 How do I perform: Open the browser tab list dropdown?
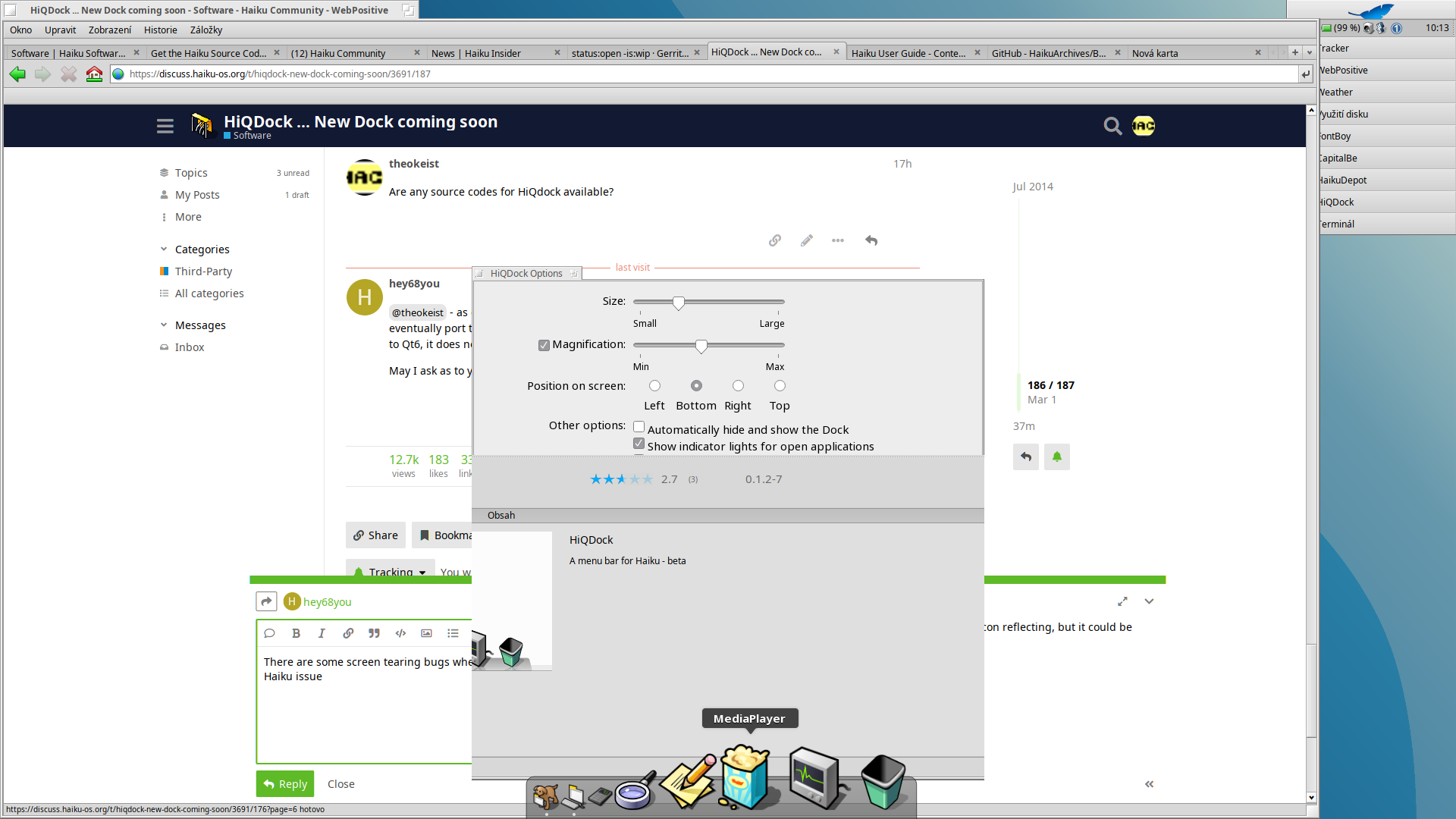point(1310,53)
